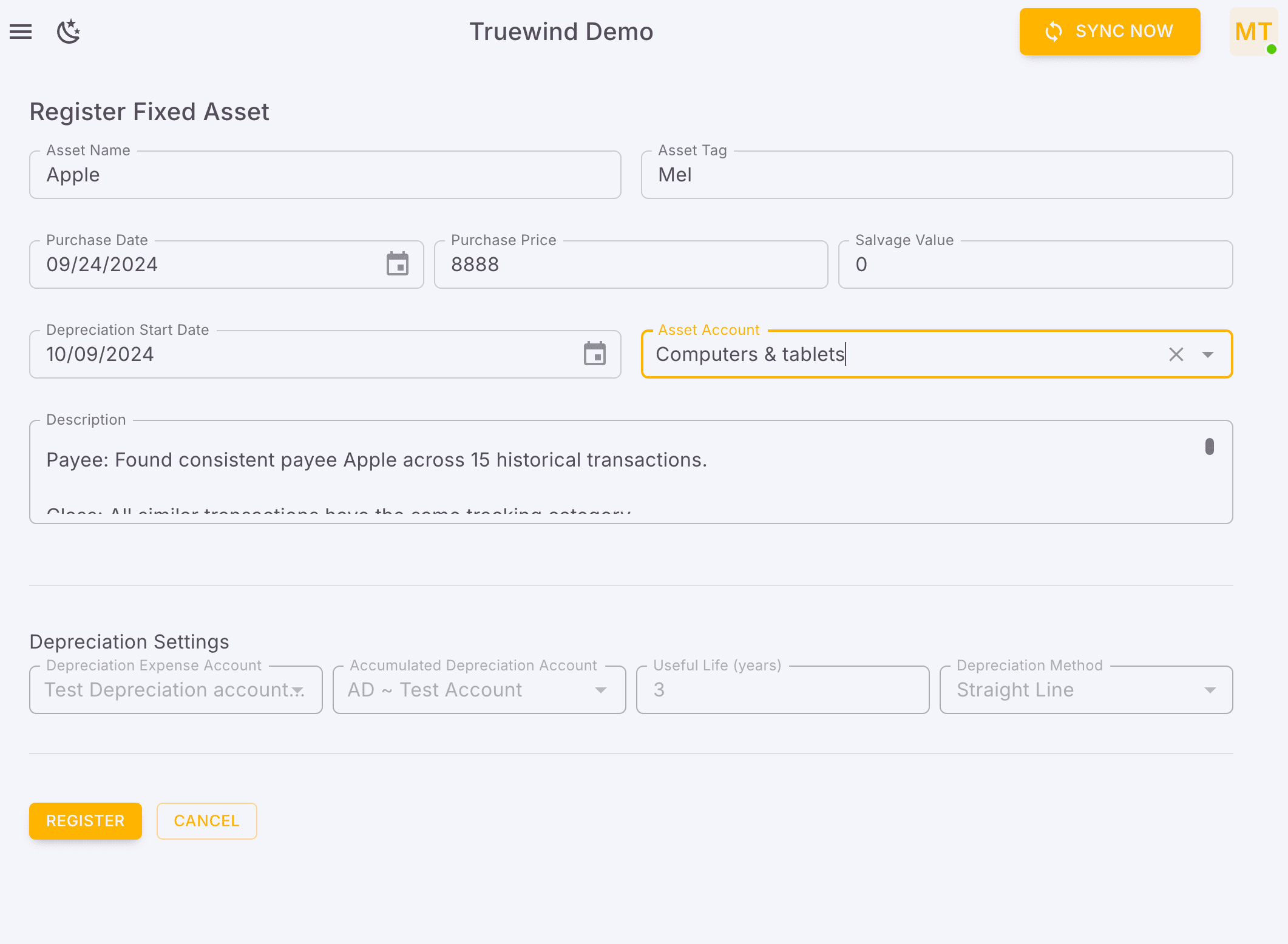Clear the Asset Account selection with the X

(x=1176, y=354)
